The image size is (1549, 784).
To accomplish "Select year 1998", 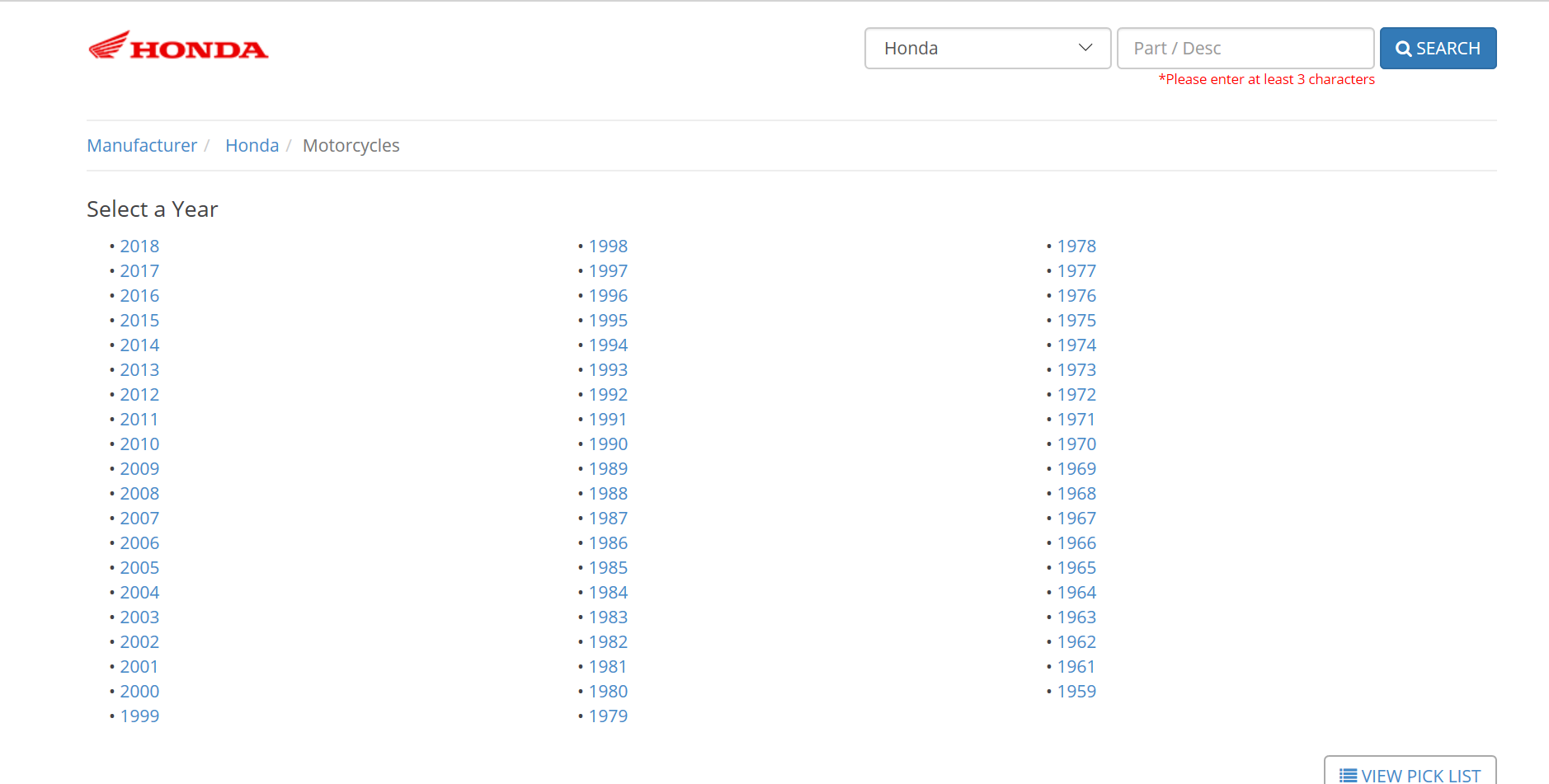I will (608, 246).
